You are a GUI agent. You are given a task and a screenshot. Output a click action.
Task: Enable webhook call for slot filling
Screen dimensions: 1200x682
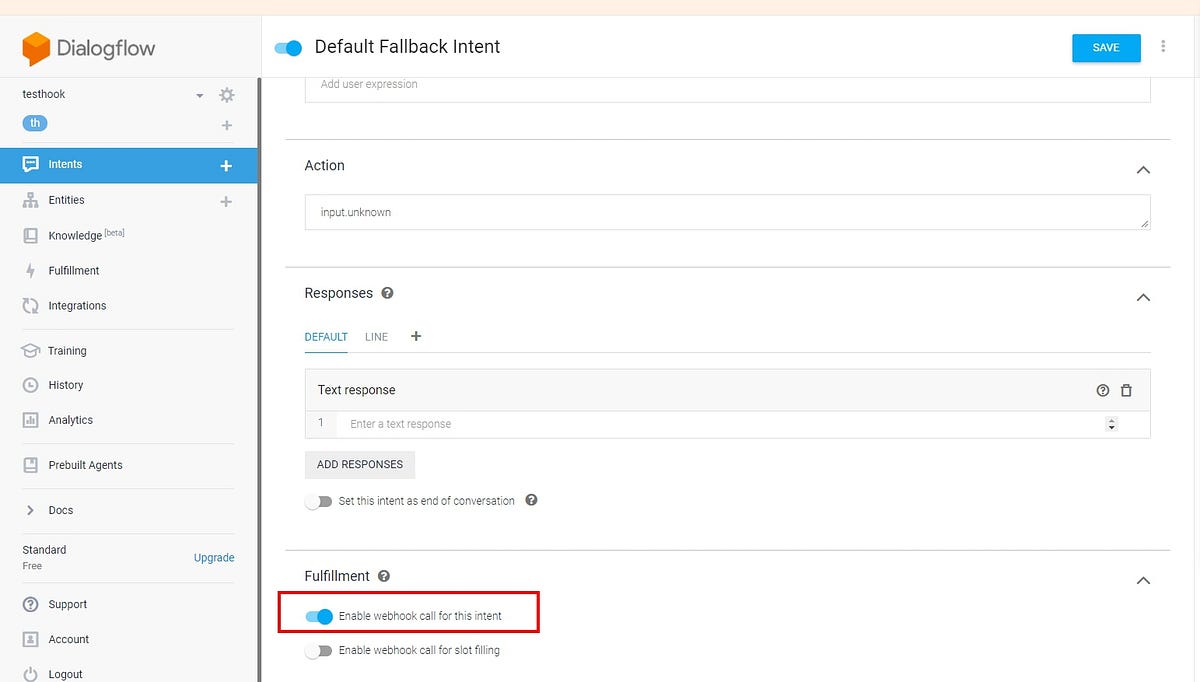pyautogui.click(x=320, y=650)
